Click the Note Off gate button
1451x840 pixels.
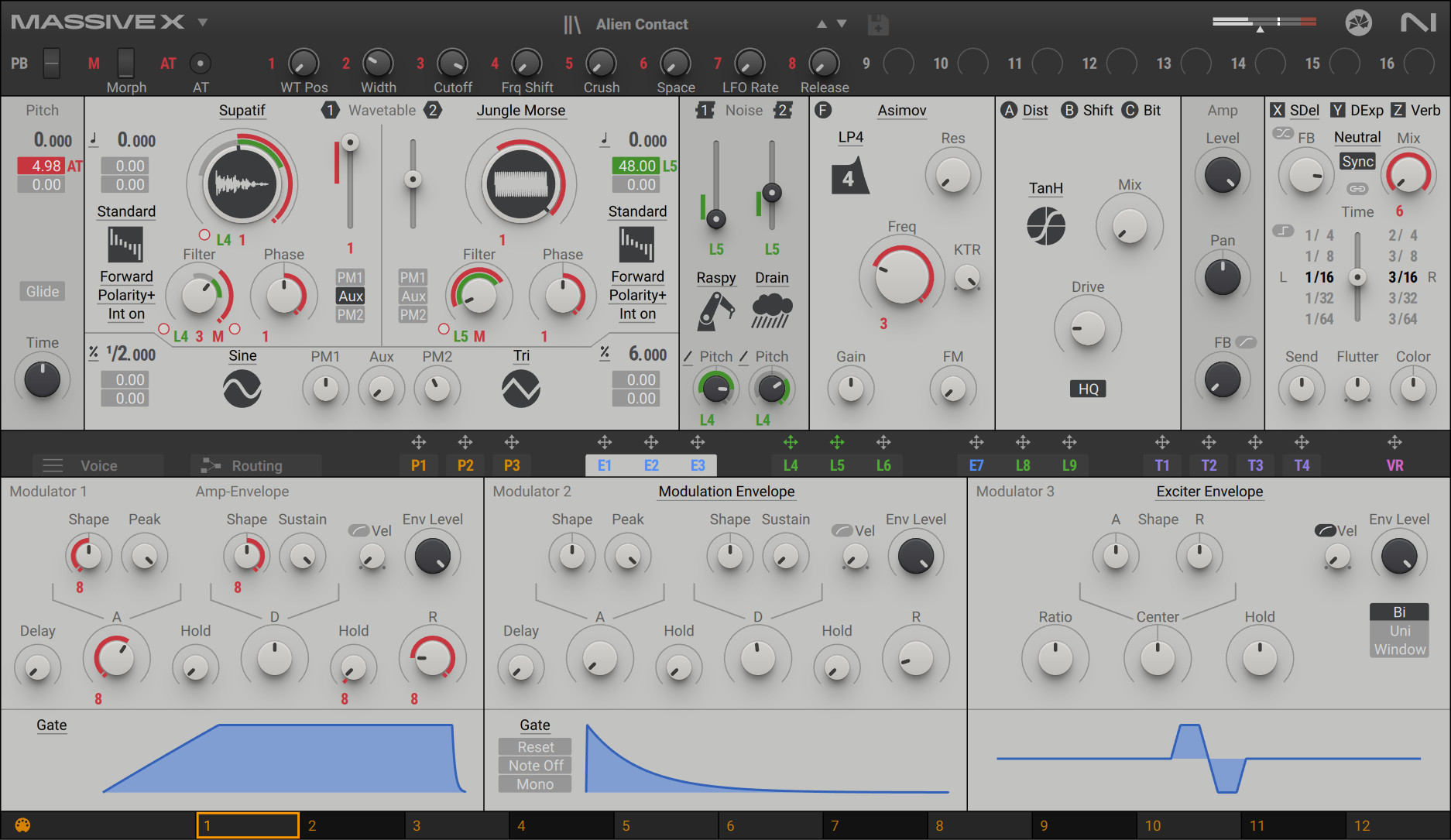pyautogui.click(x=535, y=766)
